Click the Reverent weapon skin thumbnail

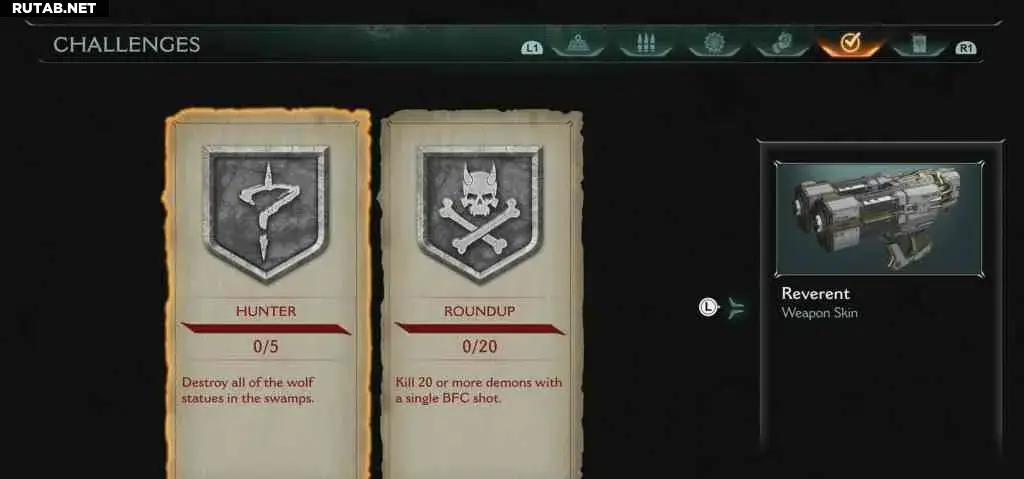pos(879,220)
